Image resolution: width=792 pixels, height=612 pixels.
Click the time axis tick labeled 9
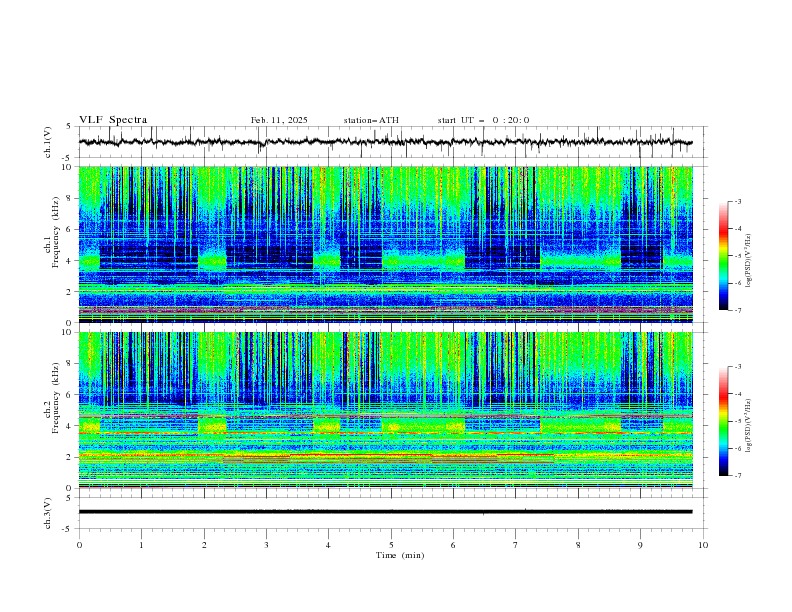[x=640, y=545]
